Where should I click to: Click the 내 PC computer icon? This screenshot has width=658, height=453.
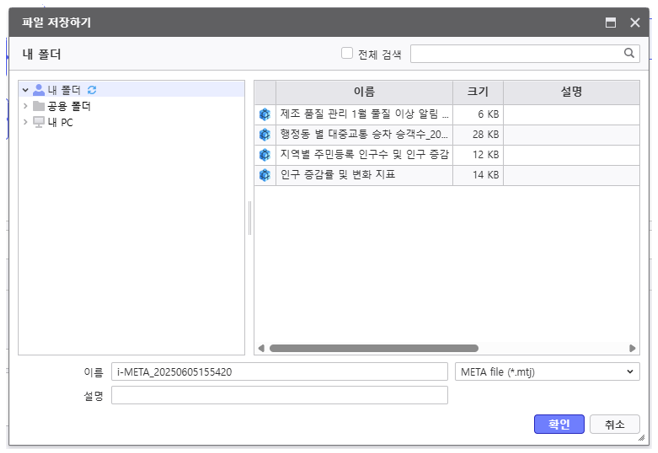[x=39, y=122]
